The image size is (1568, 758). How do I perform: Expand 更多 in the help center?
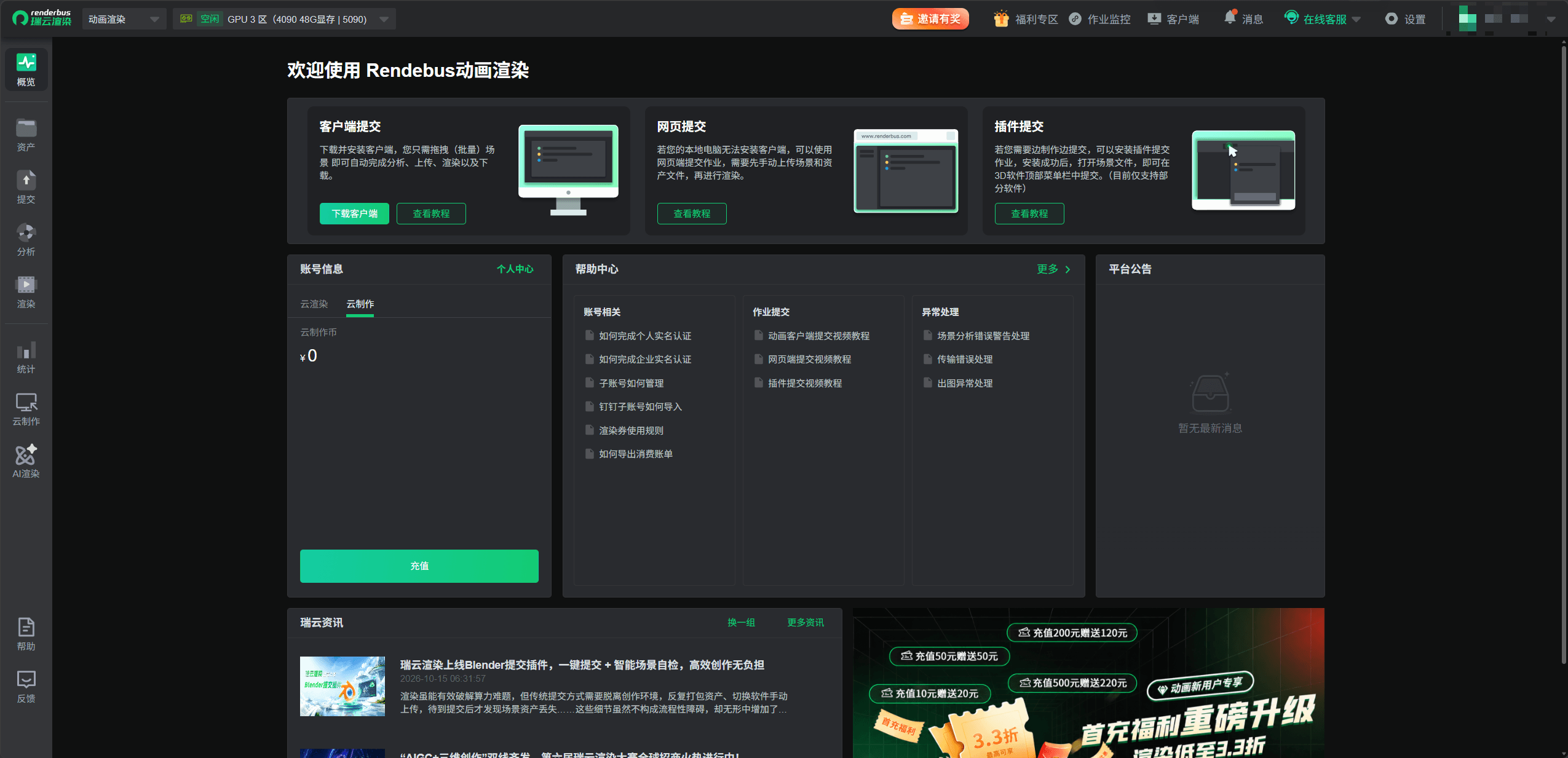pos(1054,269)
